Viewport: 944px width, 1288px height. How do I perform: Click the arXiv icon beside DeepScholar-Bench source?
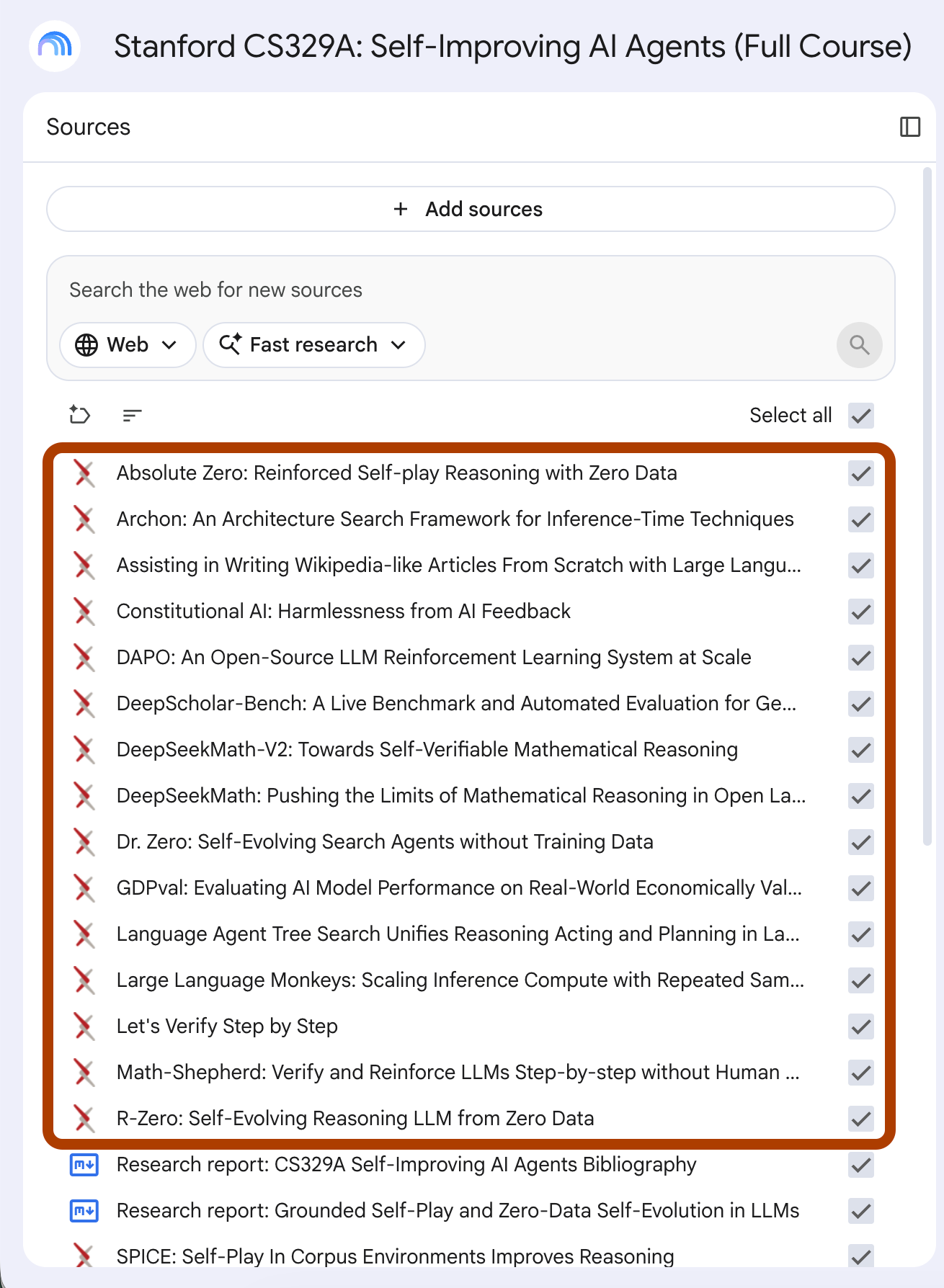[x=84, y=704]
